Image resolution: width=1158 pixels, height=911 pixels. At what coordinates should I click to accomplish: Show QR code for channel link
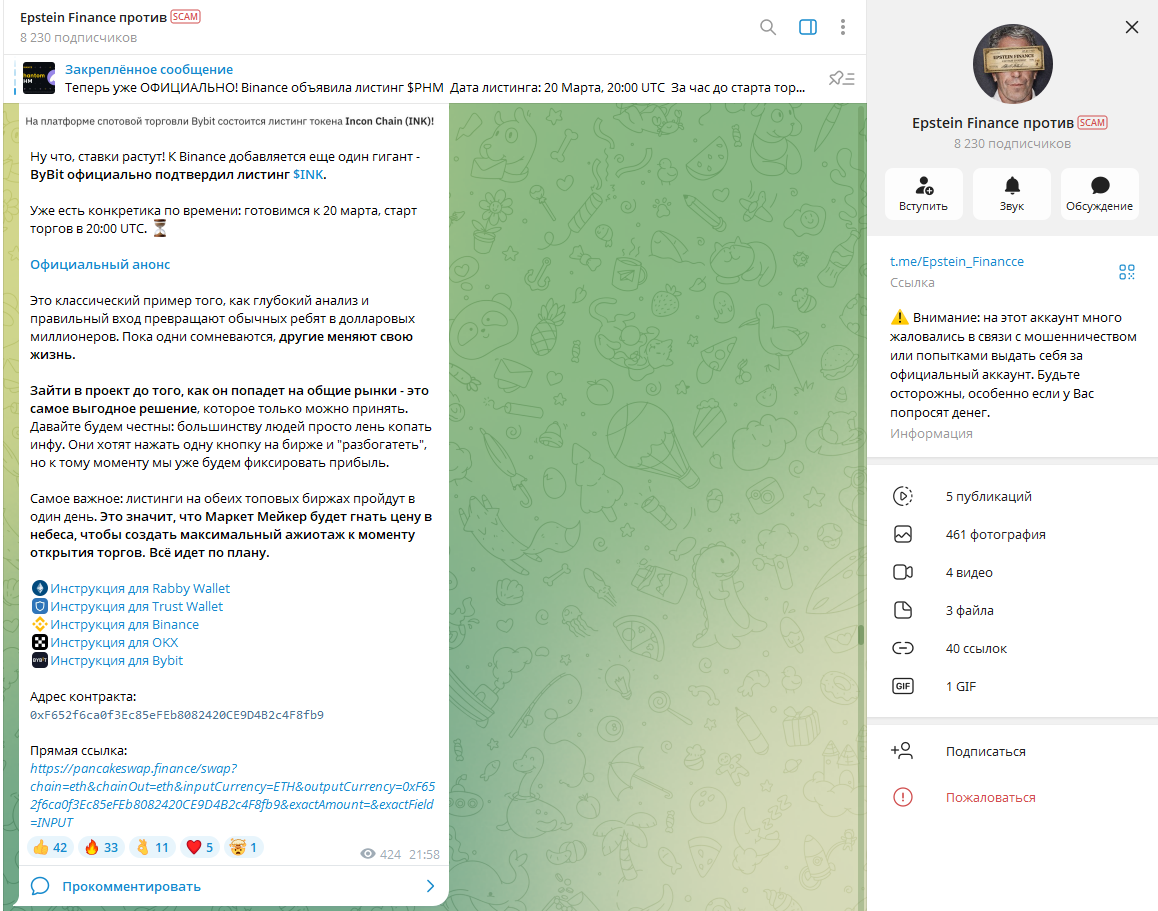click(1126, 272)
